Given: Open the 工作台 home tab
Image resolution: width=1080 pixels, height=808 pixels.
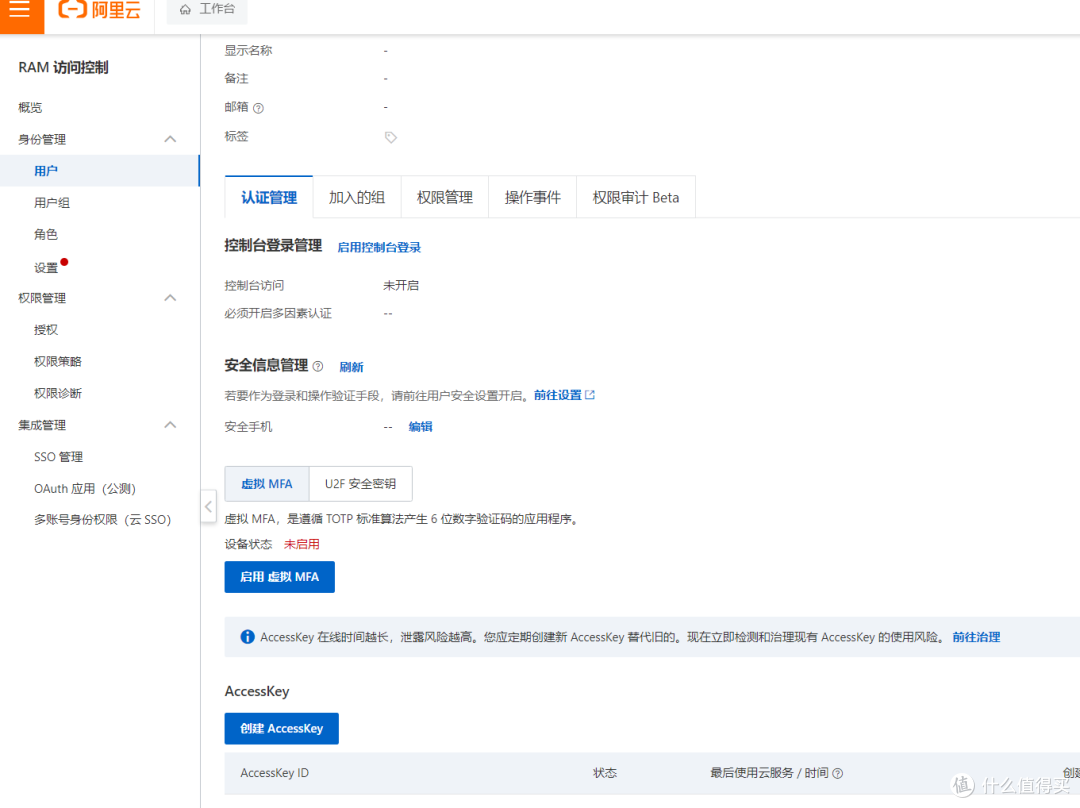Looking at the screenshot, I should pyautogui.click(x=207, y=10).
